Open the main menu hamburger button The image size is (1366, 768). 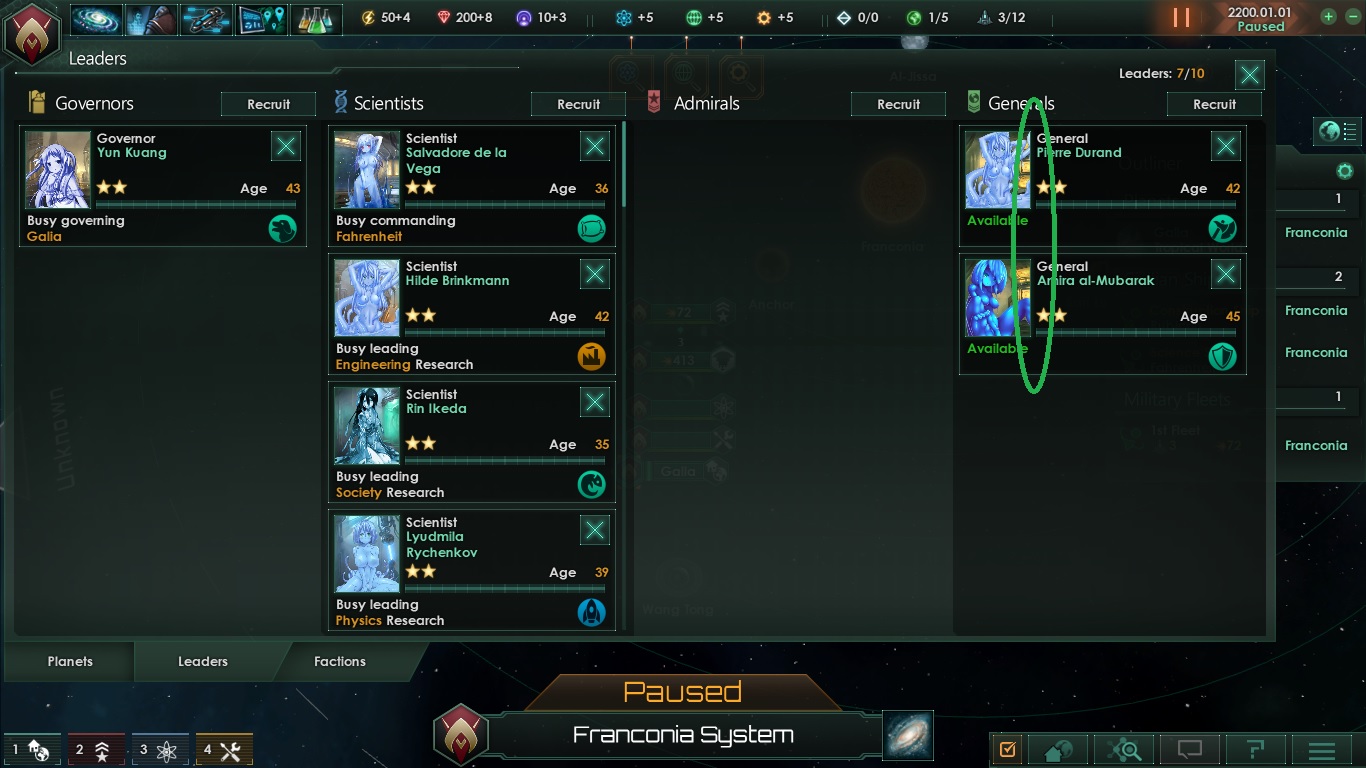pos(1322,749)
